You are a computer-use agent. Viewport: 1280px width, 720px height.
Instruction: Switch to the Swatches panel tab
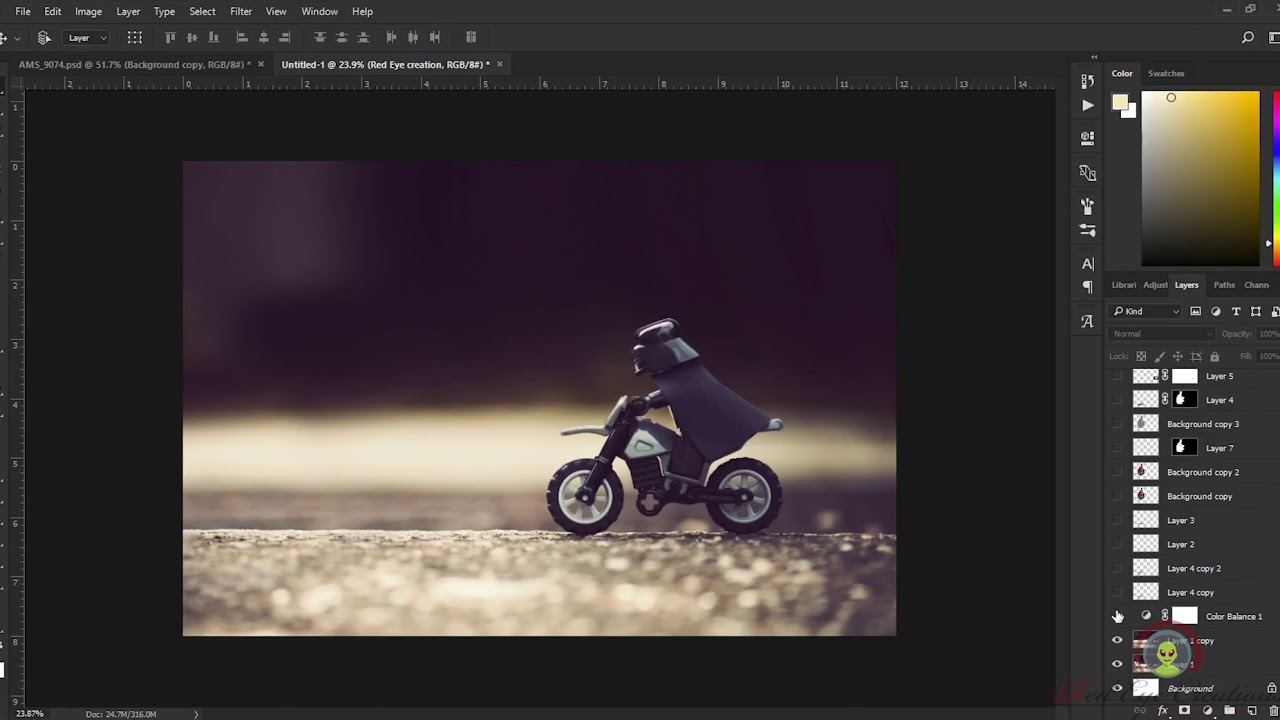tap(1166, 73)
